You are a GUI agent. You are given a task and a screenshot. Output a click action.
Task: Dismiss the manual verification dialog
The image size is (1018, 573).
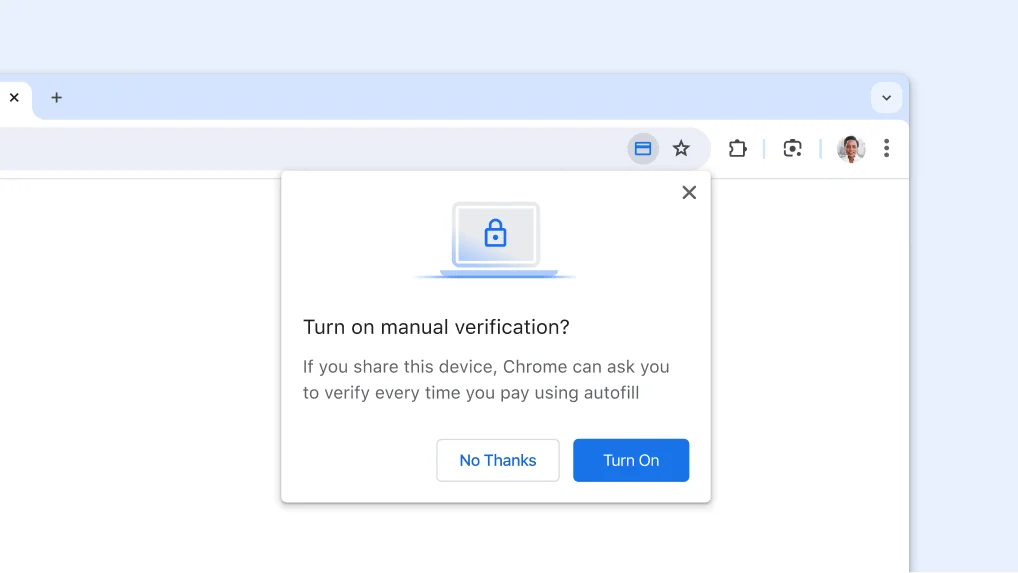pos(689,193)
